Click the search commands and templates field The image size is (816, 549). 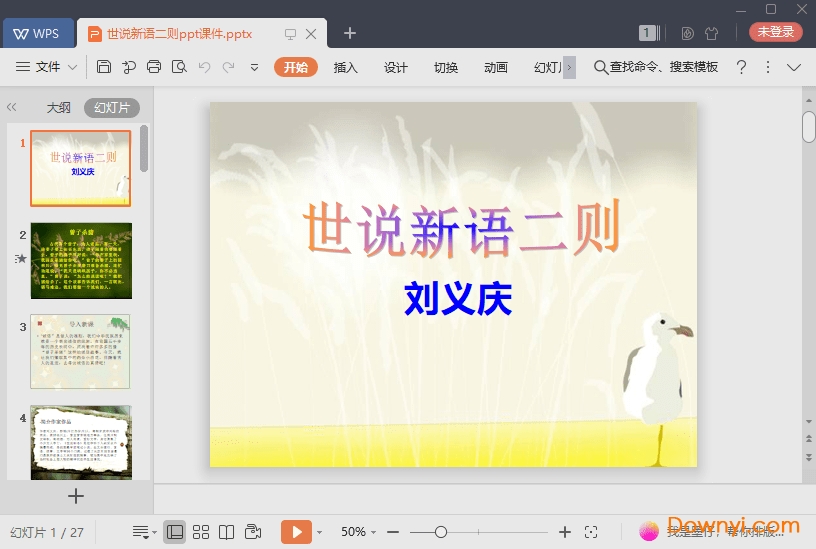tap(656, 67)
